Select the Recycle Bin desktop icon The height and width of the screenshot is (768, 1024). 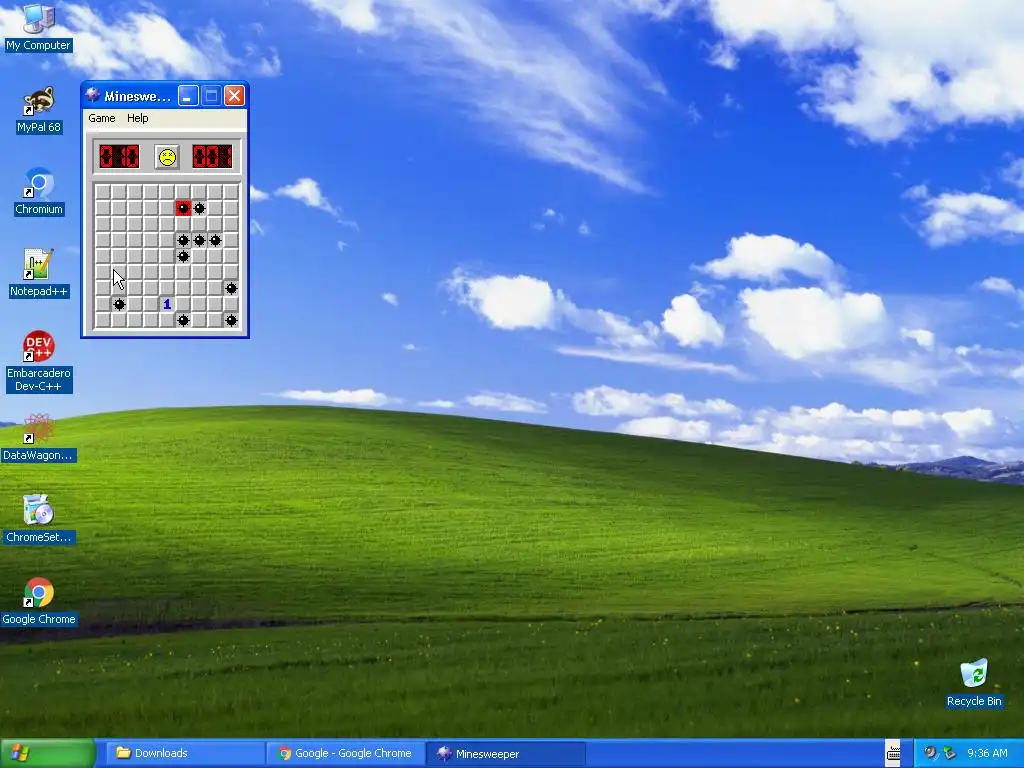click(x=974, y=683)
